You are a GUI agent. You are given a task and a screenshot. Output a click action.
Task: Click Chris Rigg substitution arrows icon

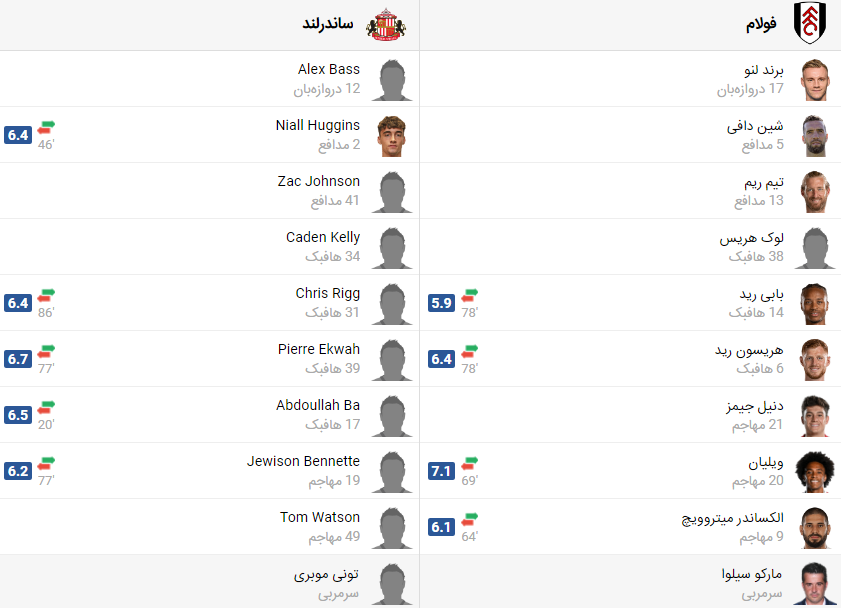coord(46,295)
